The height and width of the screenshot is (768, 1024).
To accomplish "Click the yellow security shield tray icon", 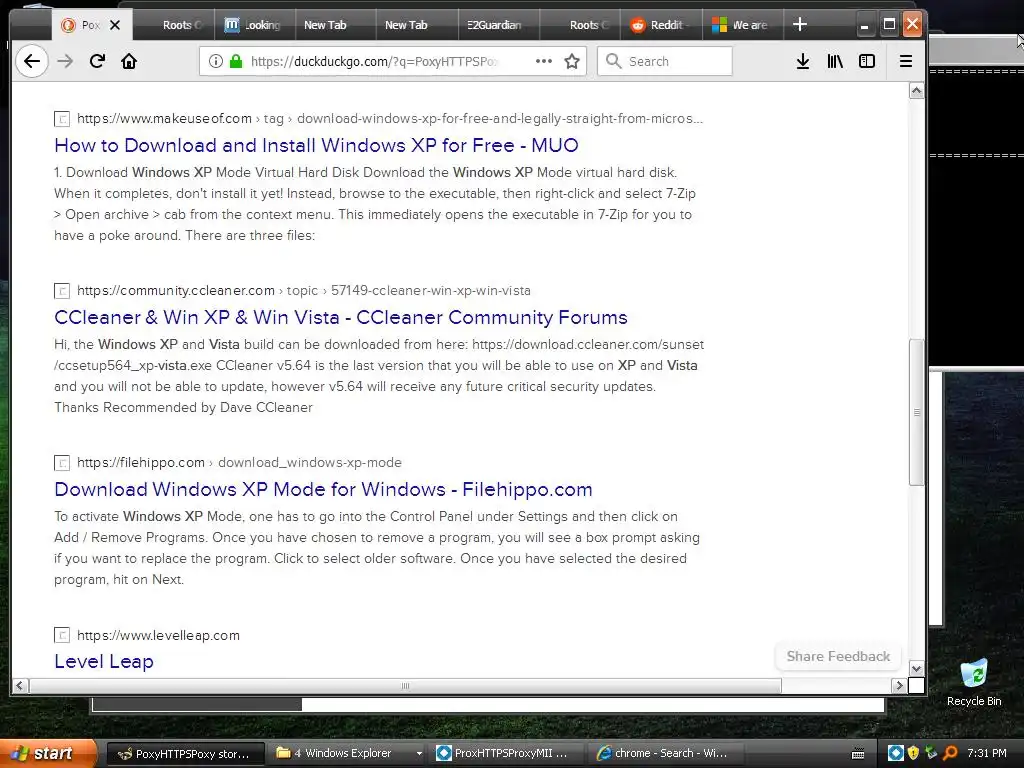I will click(x=913, y=753).
